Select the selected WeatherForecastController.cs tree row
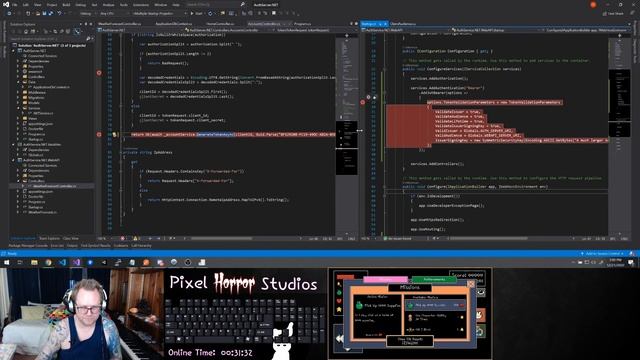 [x=52, y=186]
